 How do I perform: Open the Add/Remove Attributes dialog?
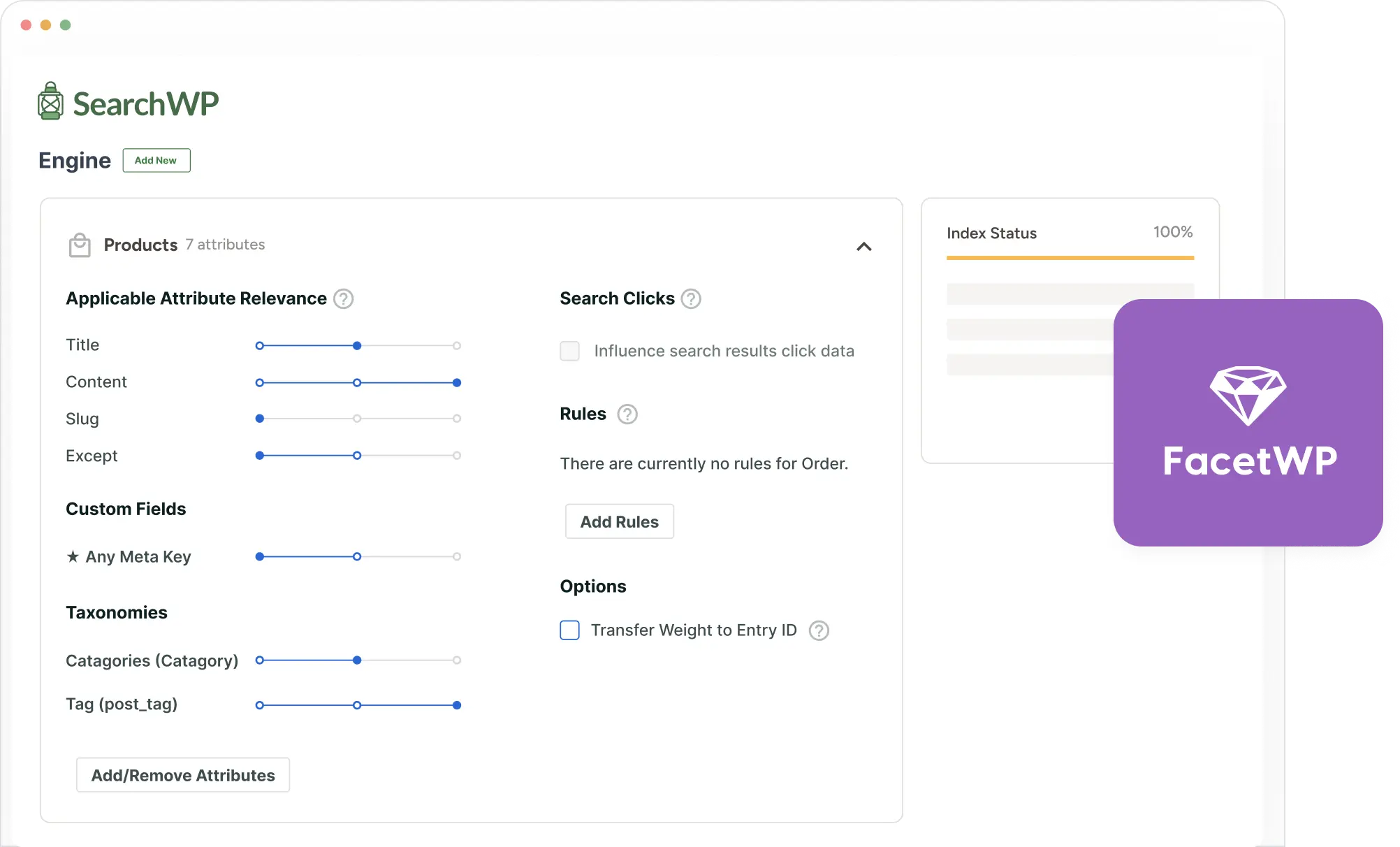[182, 775]
